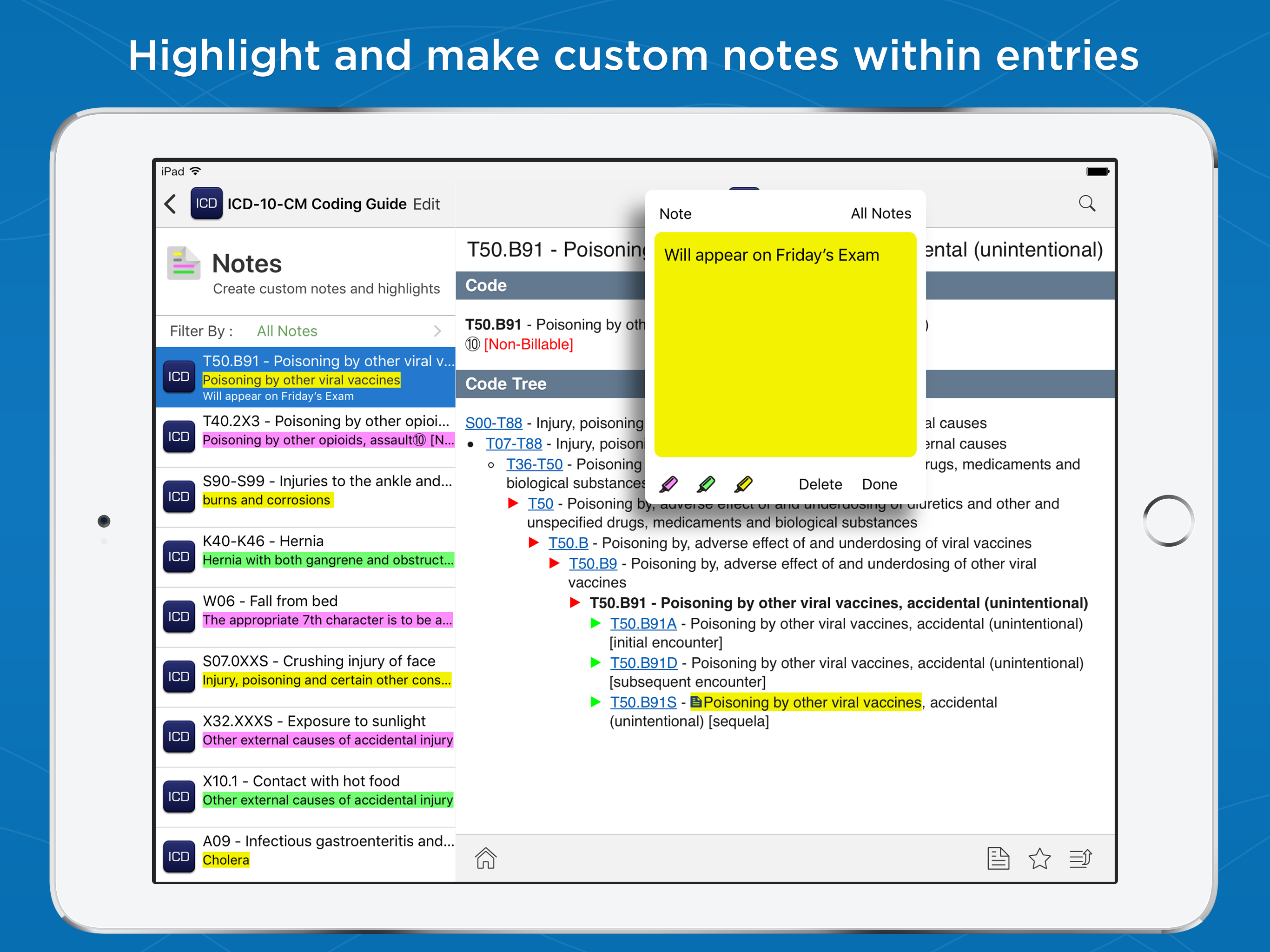This screenshot has height=952, width=1270.
Task: Select the yellow highlighter pen
Action: pos(743,484)
